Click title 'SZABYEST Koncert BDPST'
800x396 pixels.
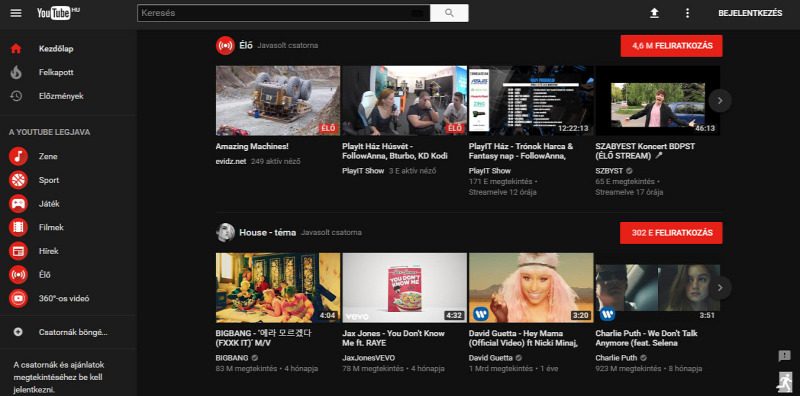[645, 151]
